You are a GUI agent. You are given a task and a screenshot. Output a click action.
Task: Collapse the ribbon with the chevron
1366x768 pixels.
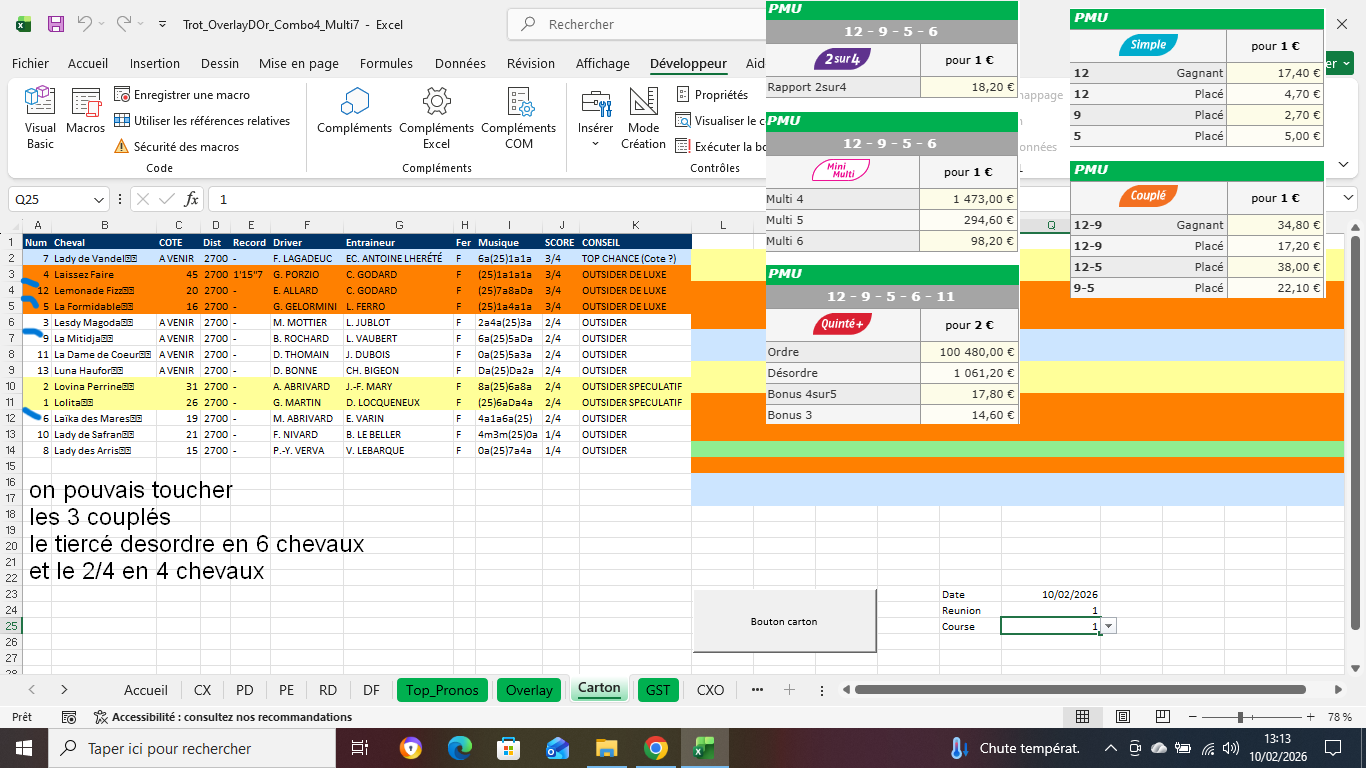coord(1343,164)
